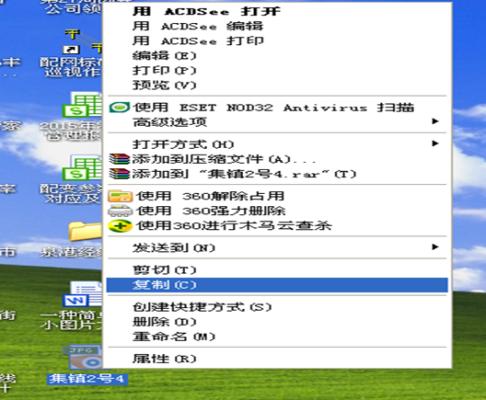
Task: Click 360 plus icon beside 木马云查杀
Action: pos(120,226)
